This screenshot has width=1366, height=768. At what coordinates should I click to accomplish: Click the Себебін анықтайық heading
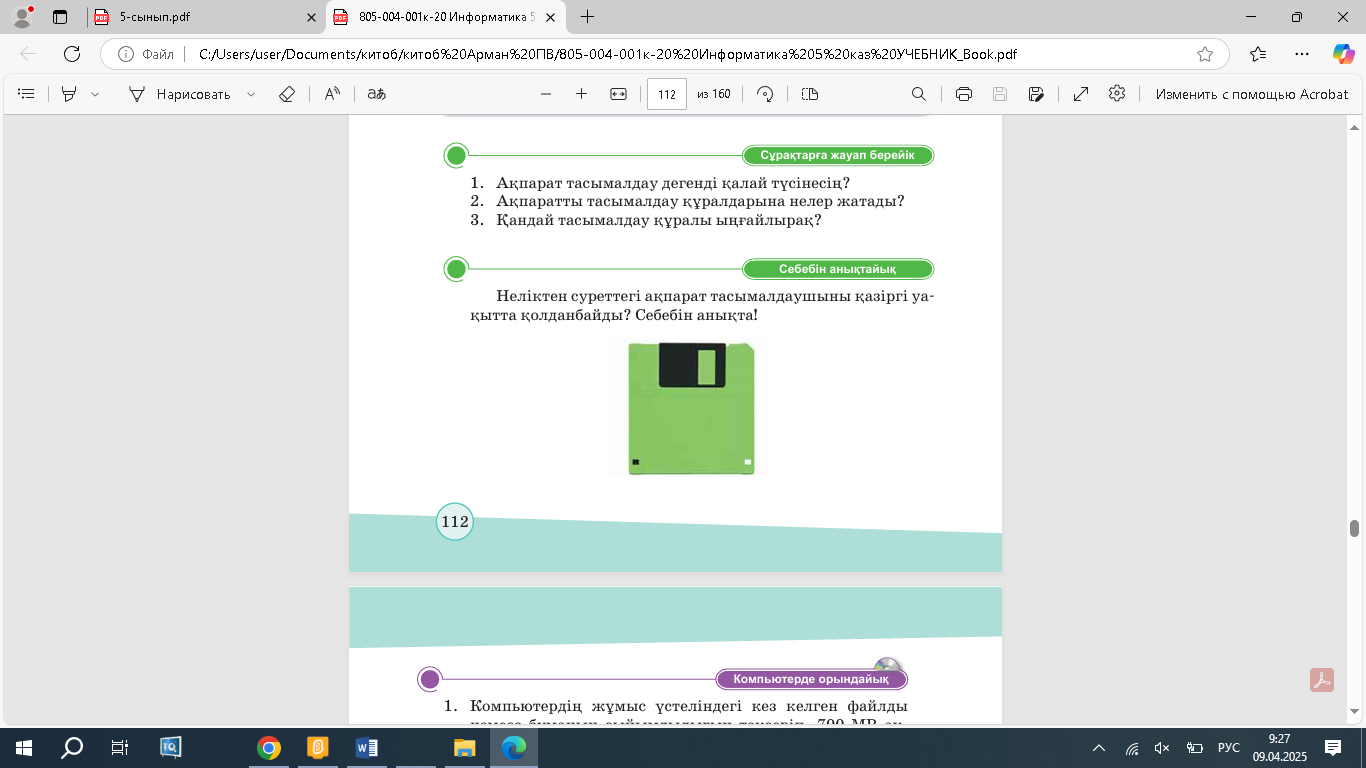(837, 269)
